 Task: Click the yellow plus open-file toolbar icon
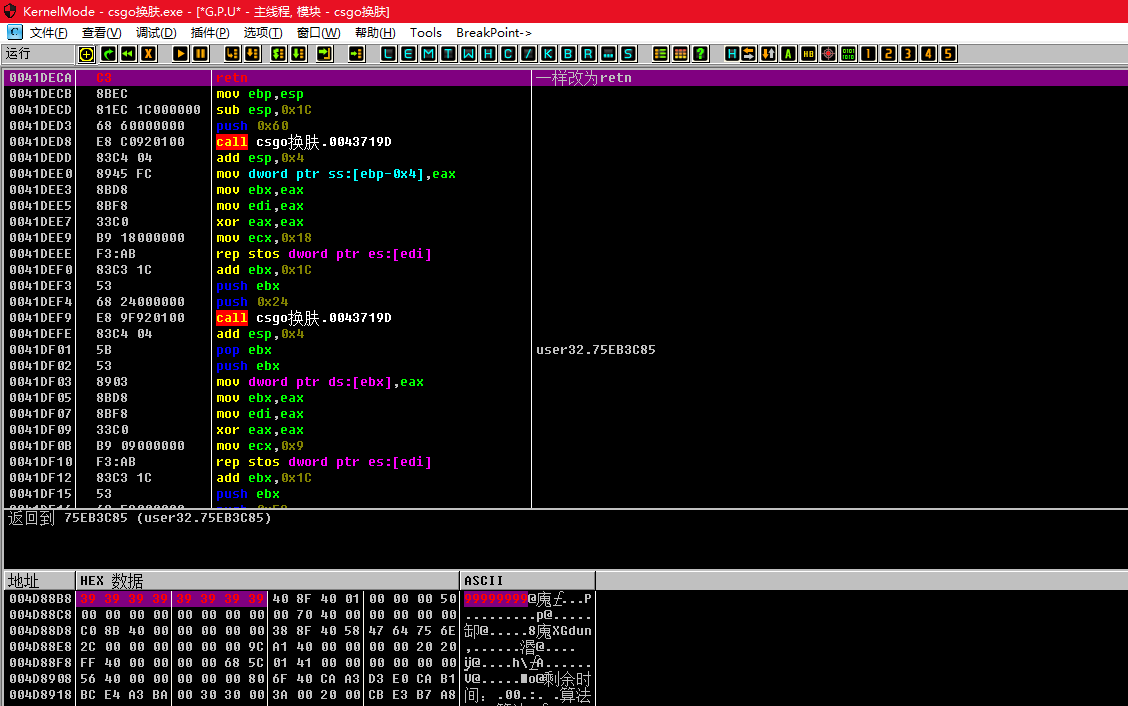(86, 54)
